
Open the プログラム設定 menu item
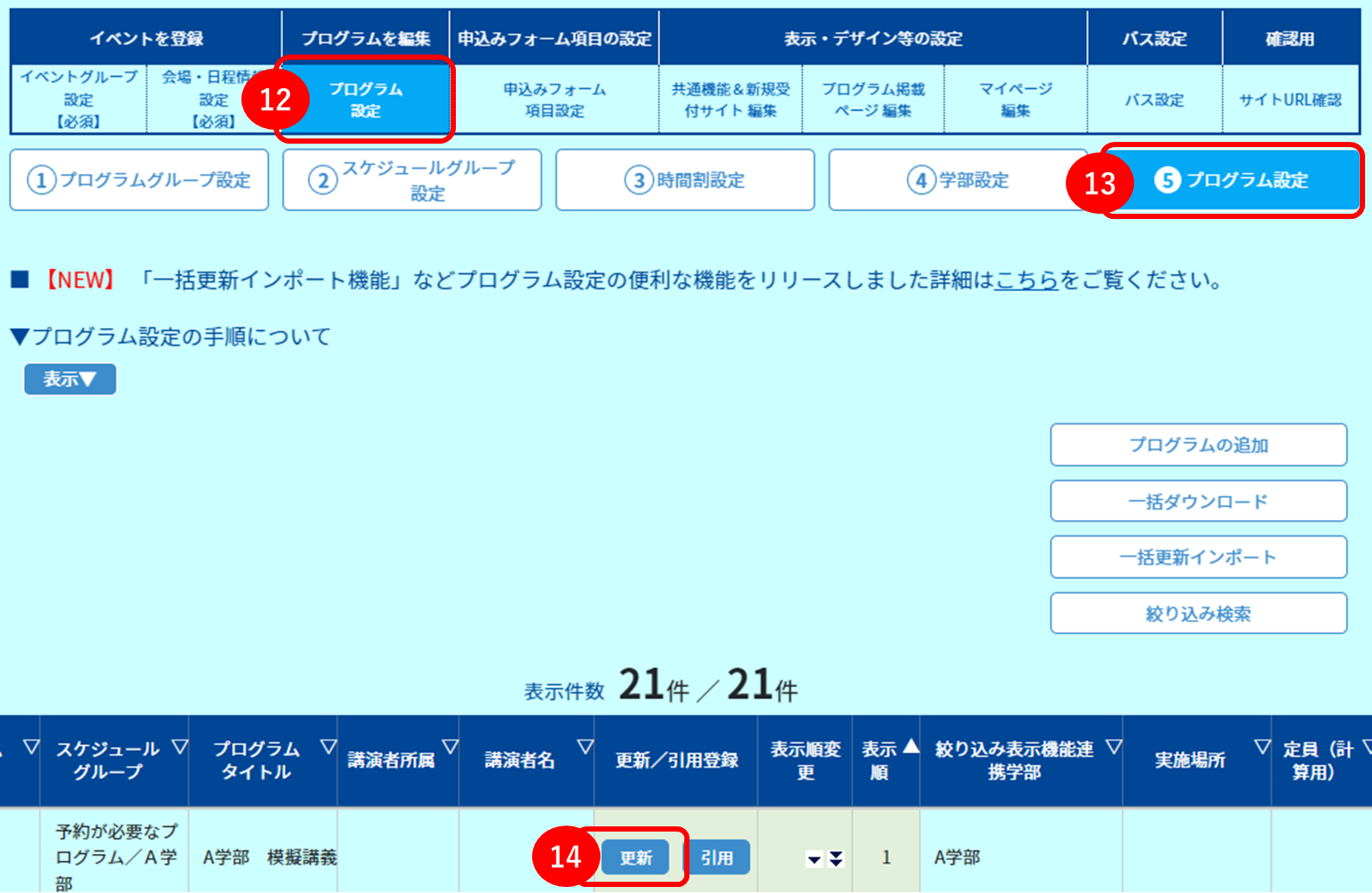tap(366, 100)
